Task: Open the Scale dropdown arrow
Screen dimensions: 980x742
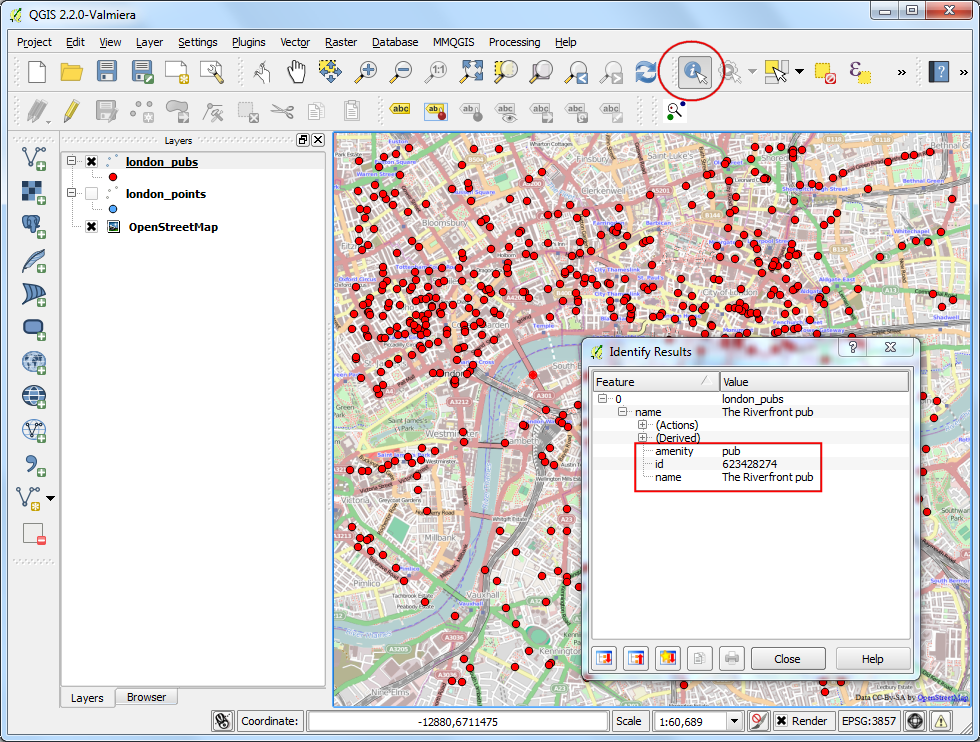Action: 734,721
